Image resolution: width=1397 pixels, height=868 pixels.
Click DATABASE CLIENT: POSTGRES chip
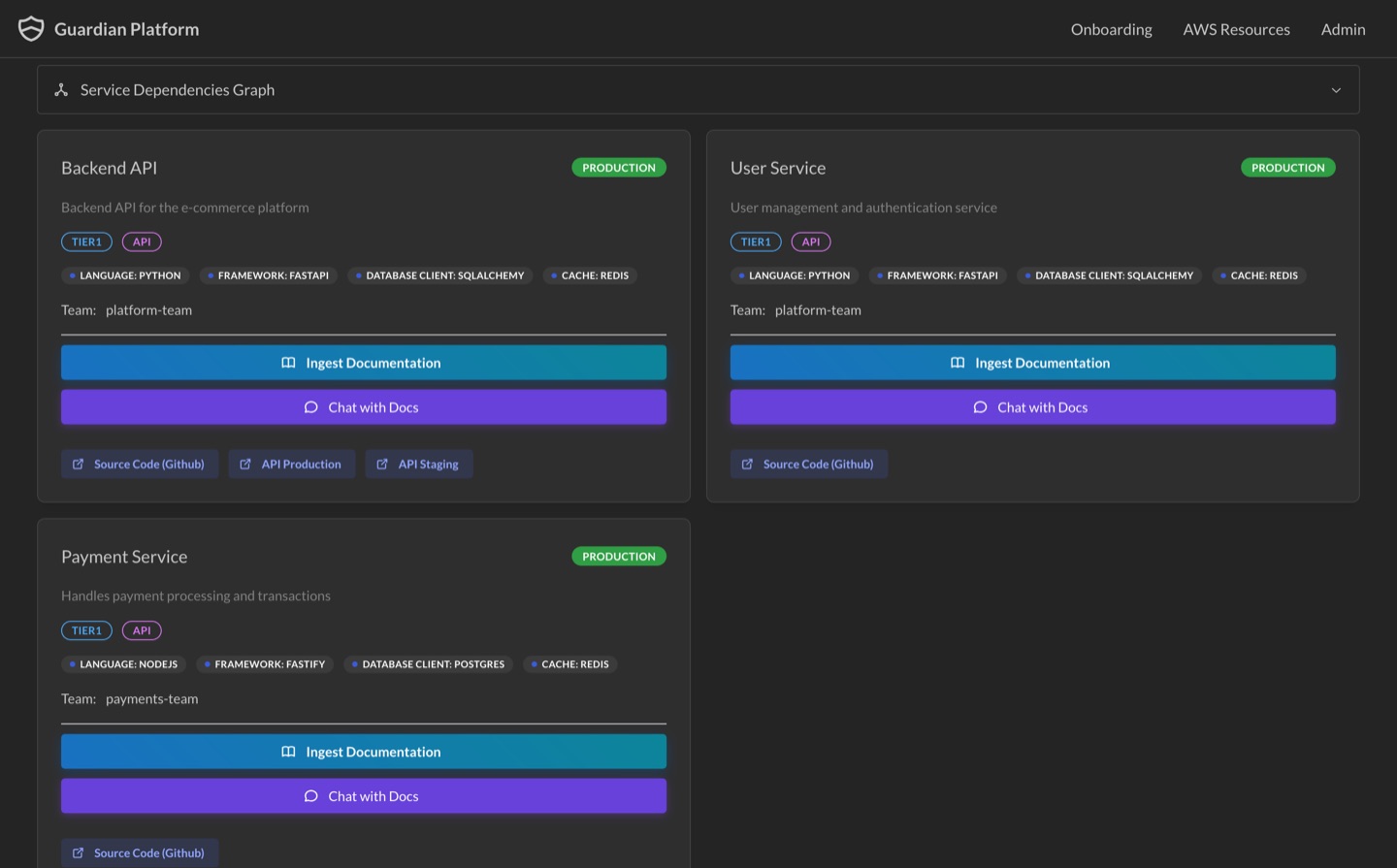point(429,664)
